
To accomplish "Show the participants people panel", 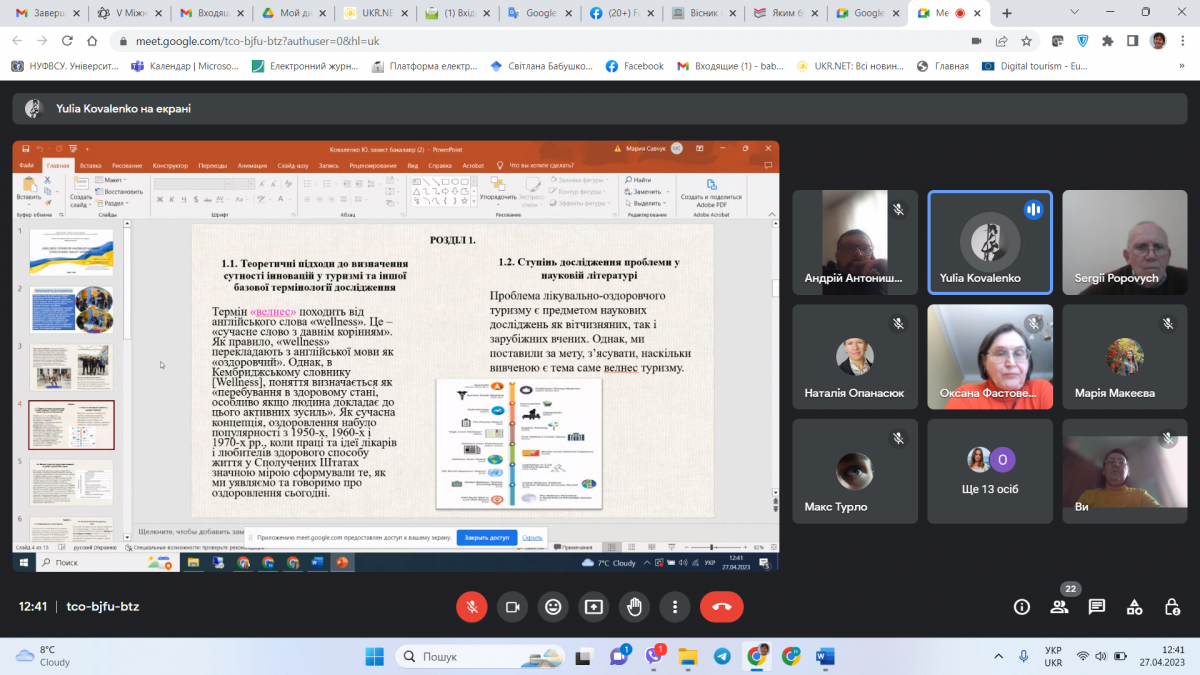I will click(x=1059, y=606).
